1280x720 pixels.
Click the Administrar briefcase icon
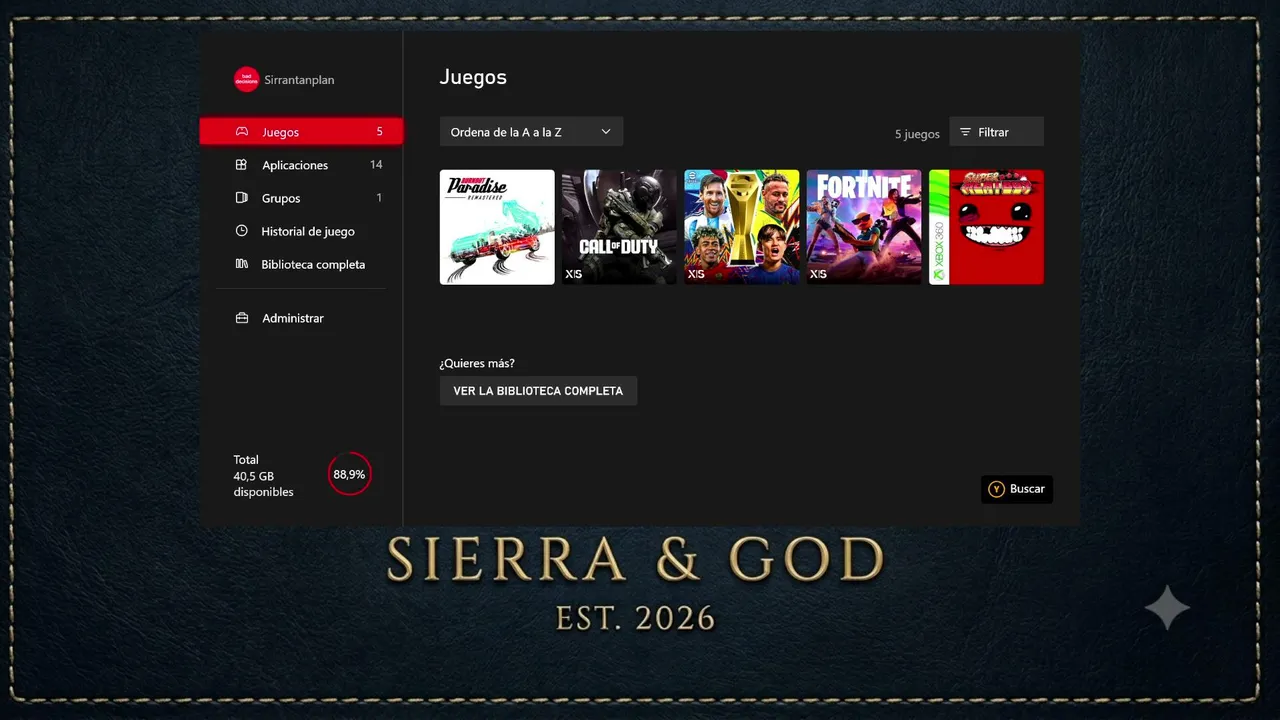click(241, 318)
